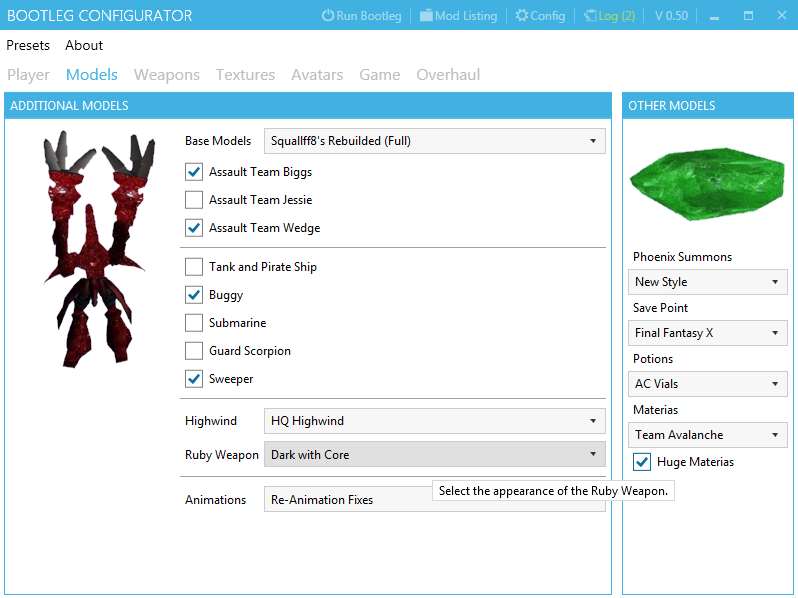Screen dimensions: 798x598
Task: Select the Models tab
Action: (x=92, y=75)
